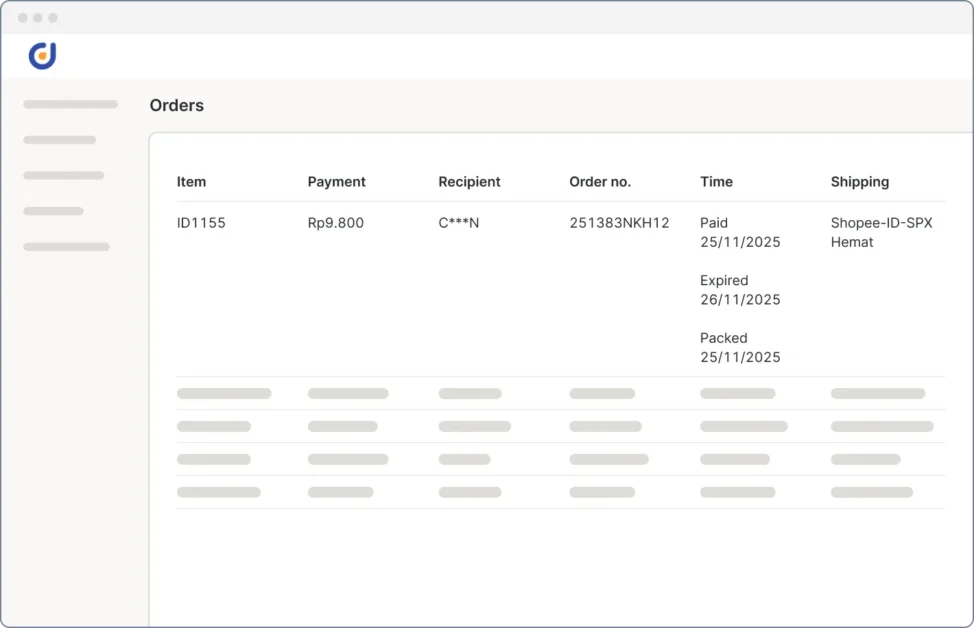This screenshot has height=628, width=974.
Task: Select the fifth sidebar menu item
Action: 66,246
